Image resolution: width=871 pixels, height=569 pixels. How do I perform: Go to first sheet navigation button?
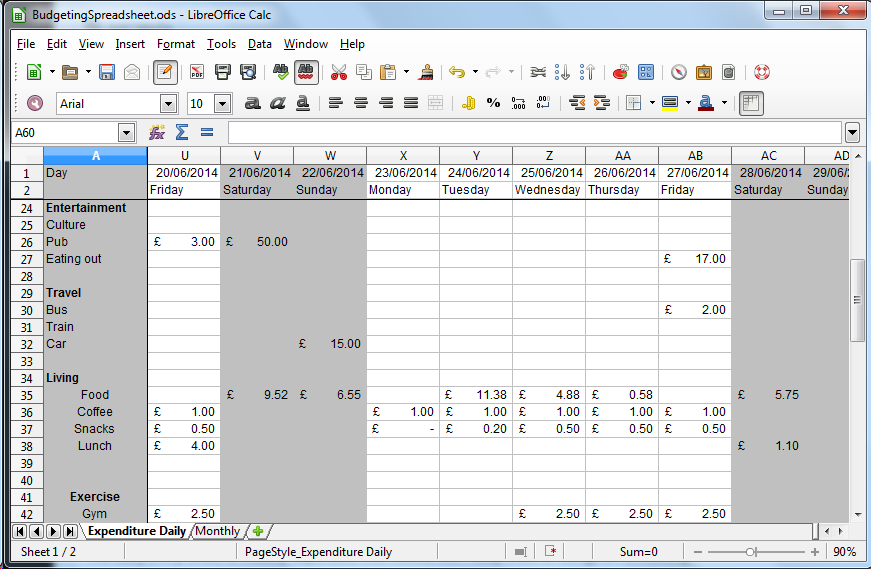pyautogui.click(x=19, y=532)
